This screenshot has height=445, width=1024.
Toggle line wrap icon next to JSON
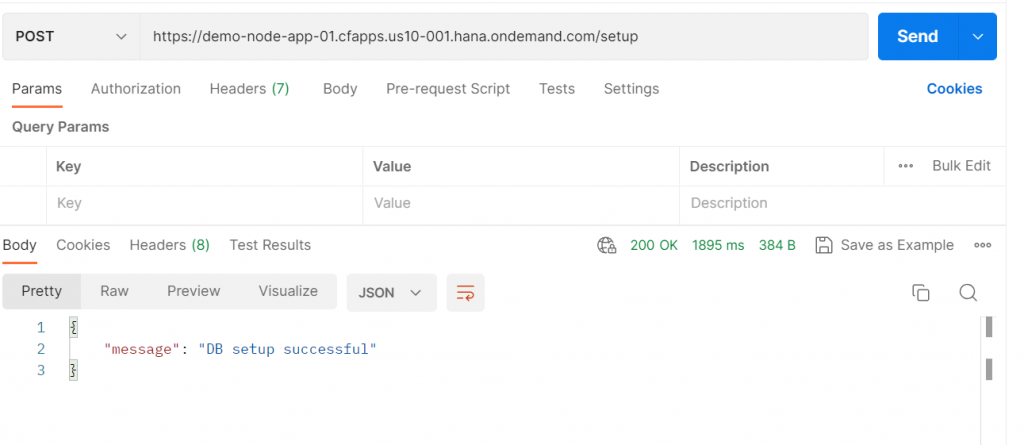point(466,293)
